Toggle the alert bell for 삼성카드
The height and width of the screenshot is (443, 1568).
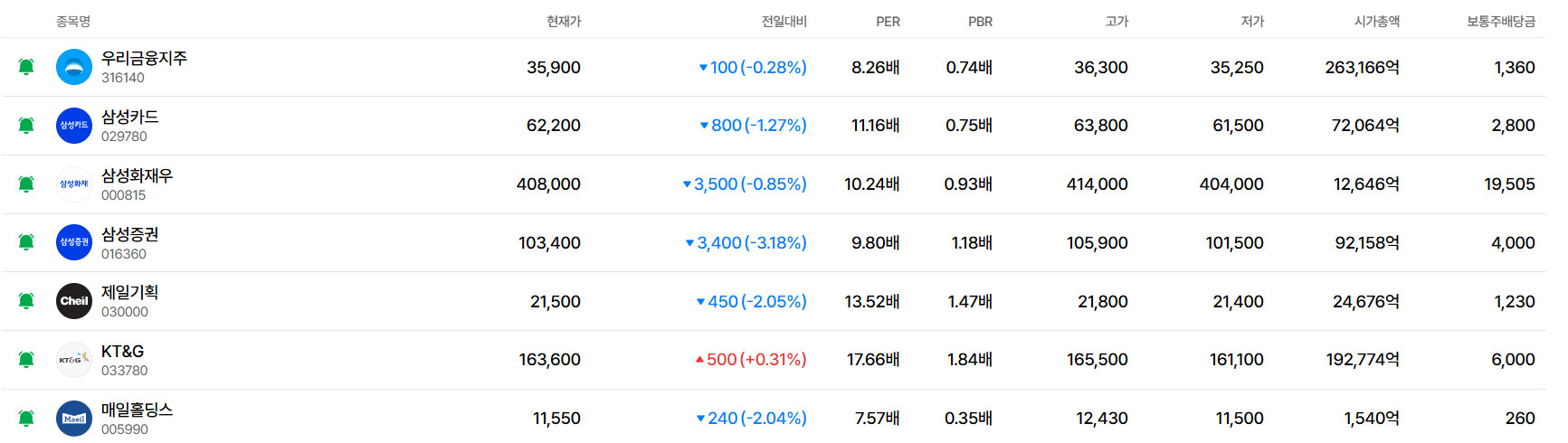point(26,126)
